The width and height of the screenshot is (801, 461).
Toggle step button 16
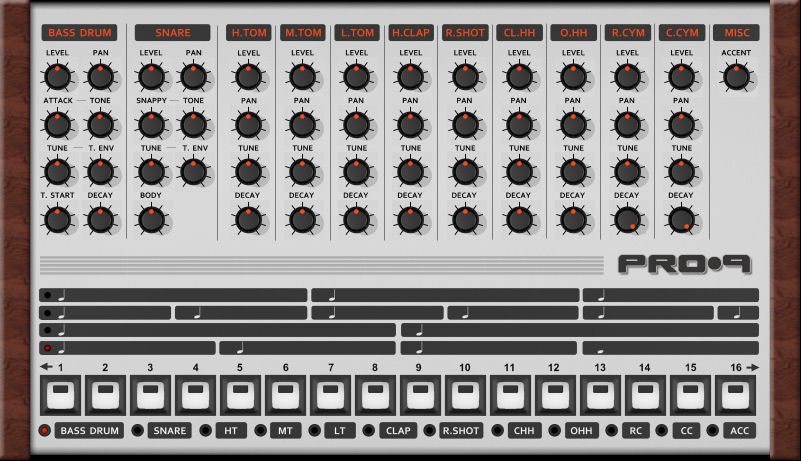pyautogui.click(x=735, y=395)
